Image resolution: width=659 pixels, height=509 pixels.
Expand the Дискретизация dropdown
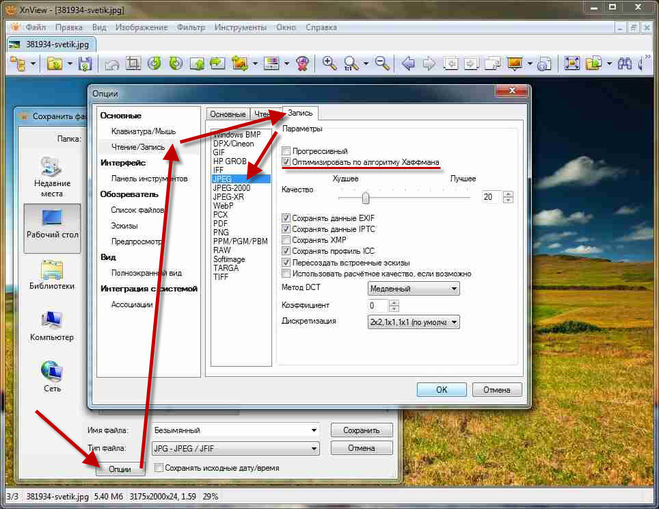[x=413, y=322]
